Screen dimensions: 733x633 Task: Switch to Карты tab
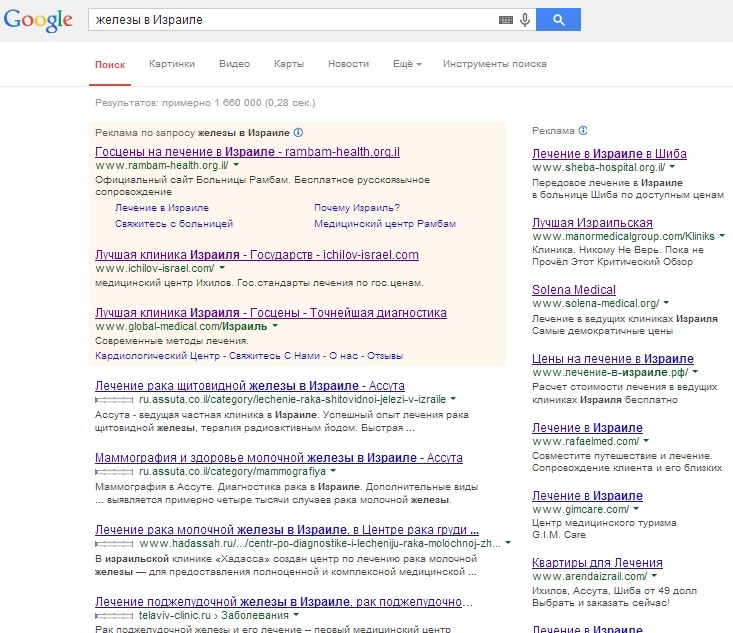pyautogui.click(x=289, y=64)
